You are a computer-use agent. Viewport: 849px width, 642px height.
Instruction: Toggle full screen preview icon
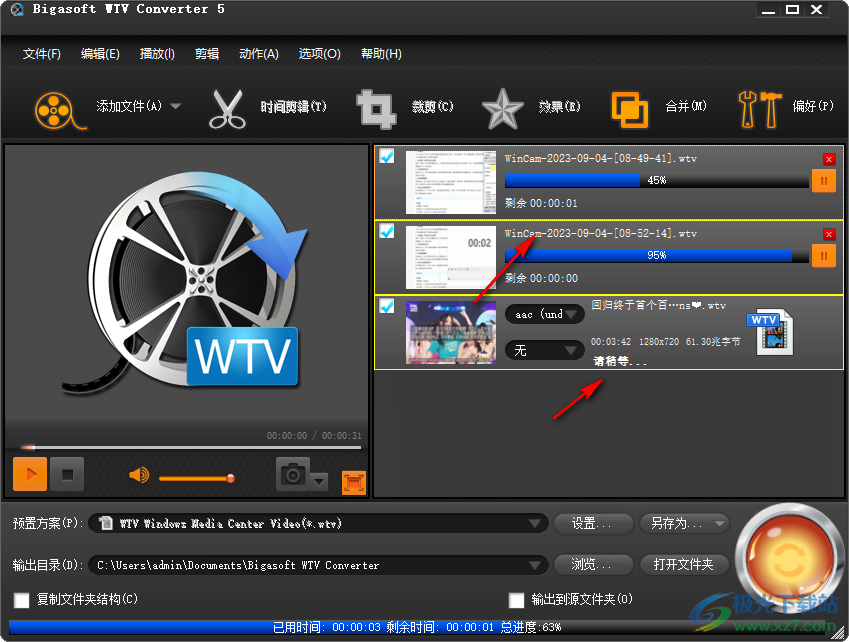pos(354,482)
